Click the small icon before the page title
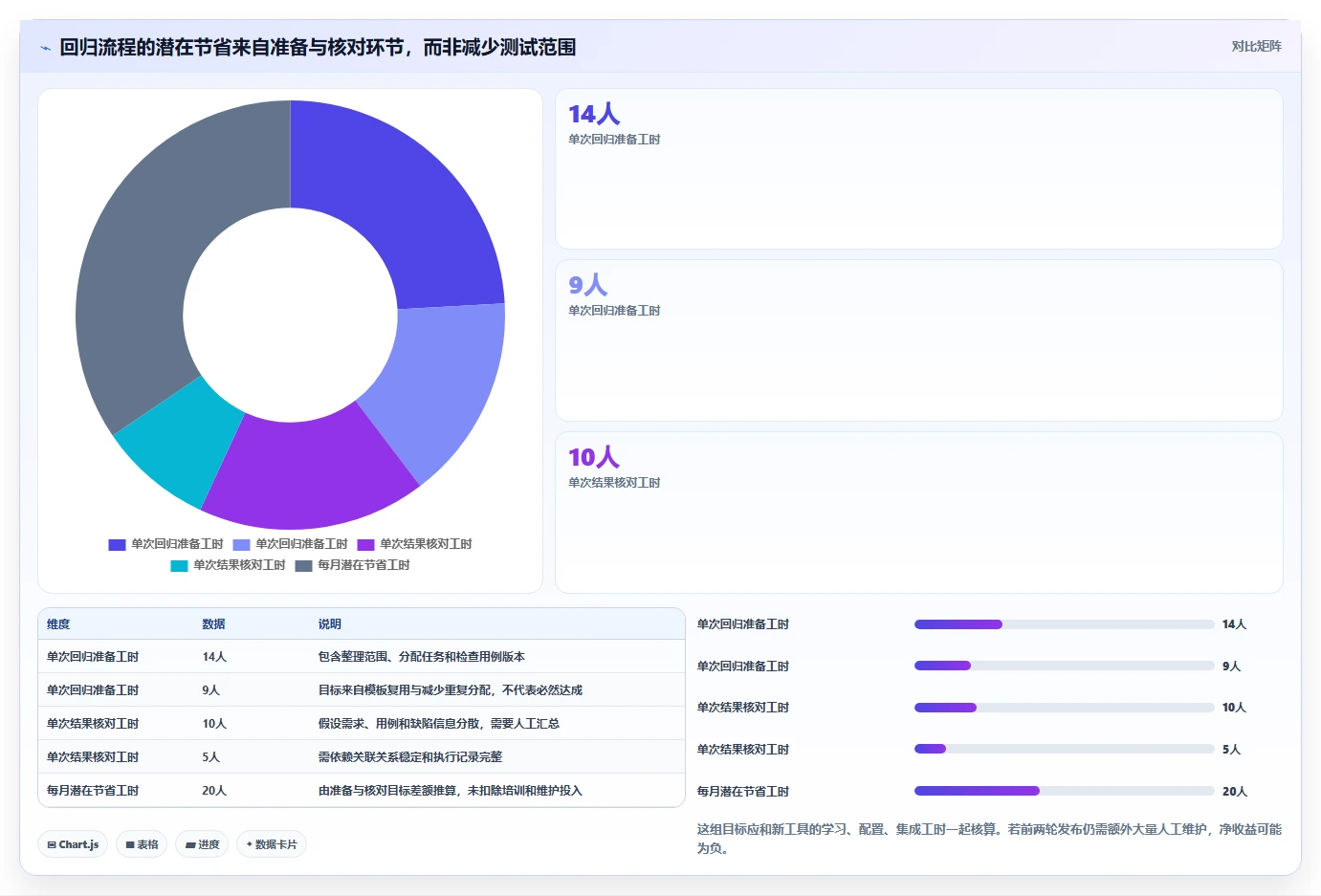 [45, 48]
